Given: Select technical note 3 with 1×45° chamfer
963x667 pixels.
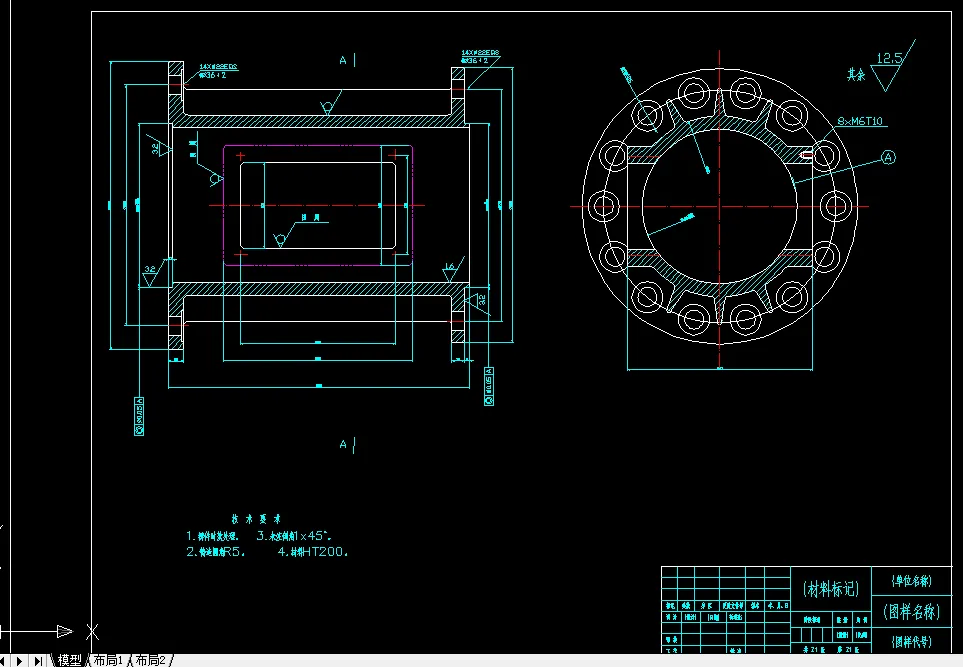Looking at the screenshot, I should point(294,536).
